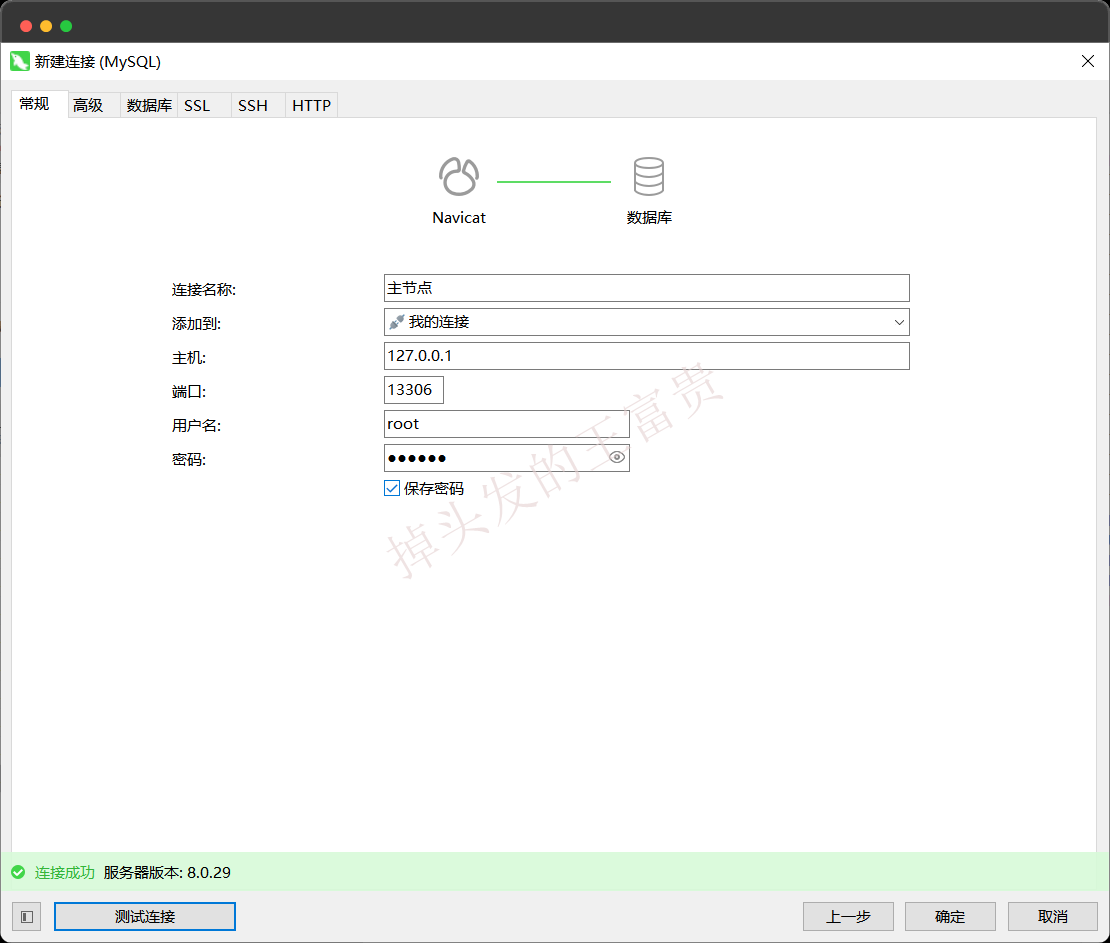
Task: Go back with the 上一步 button
Action: (x=848, y=917)
